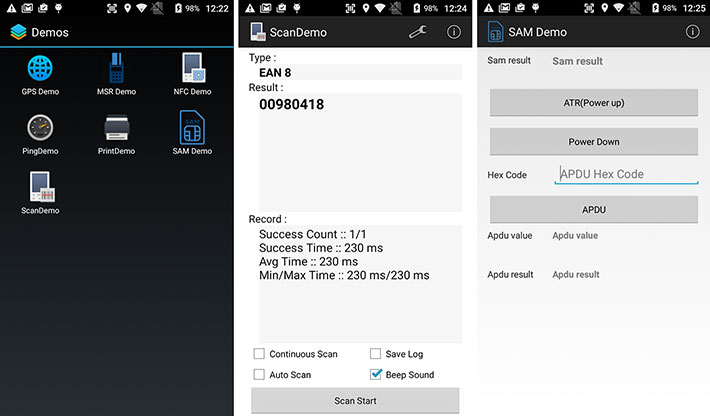
Task: Launch the PingDemo app
Action: (40, 129)
